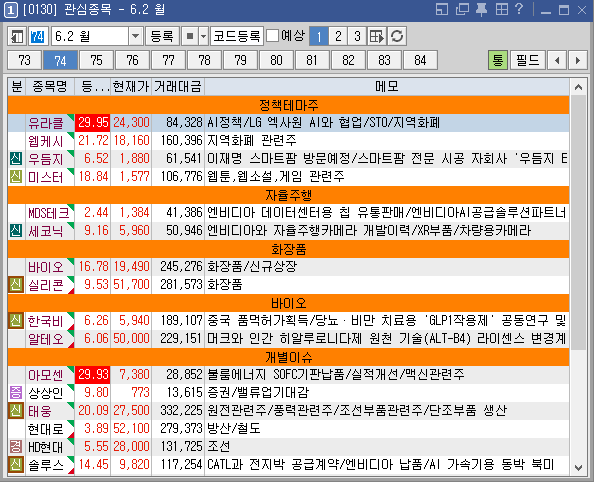
Task: Click the 메모 column header
Action: tap(387, 87)
